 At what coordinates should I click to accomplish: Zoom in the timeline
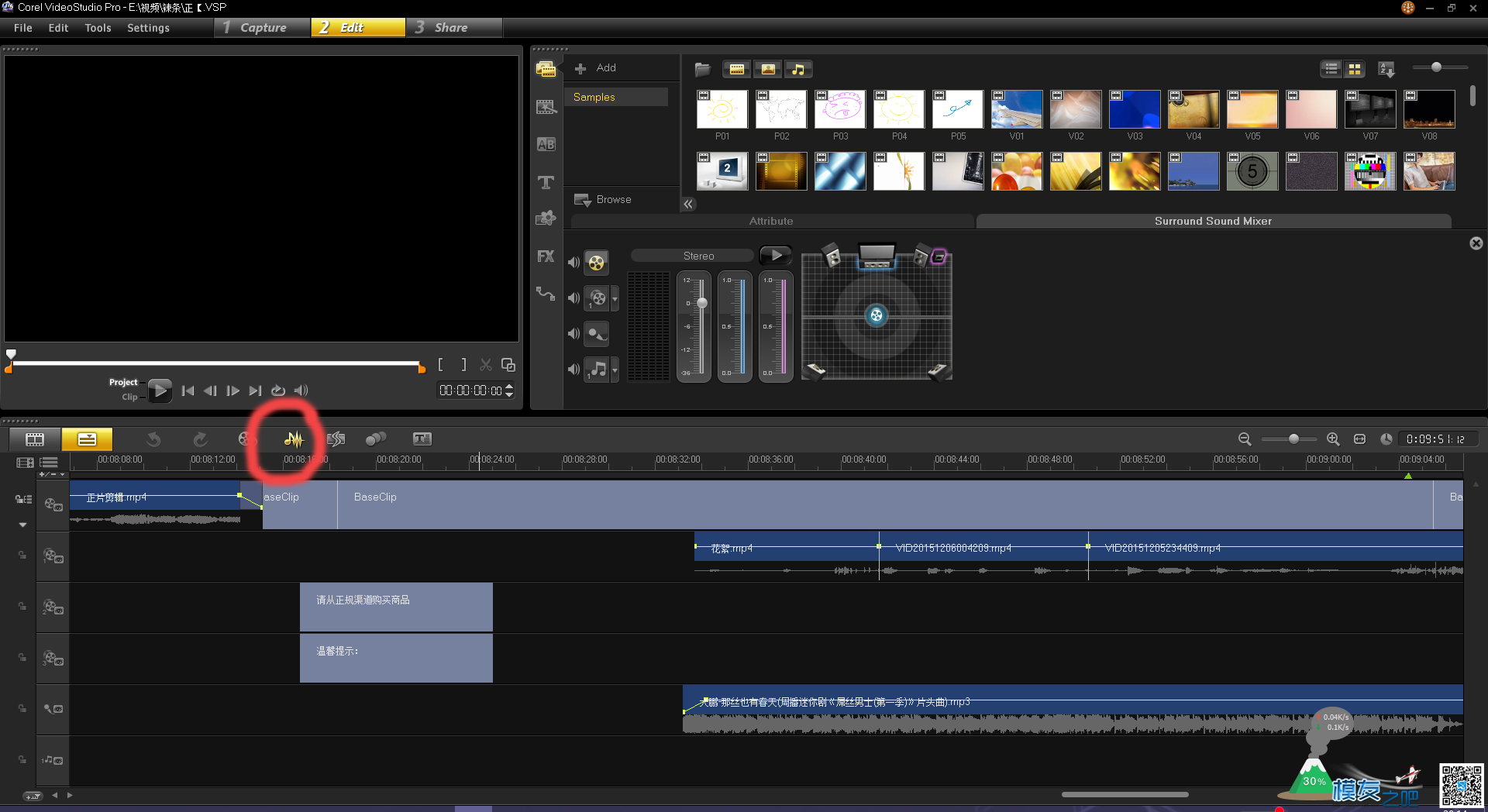1333,439
